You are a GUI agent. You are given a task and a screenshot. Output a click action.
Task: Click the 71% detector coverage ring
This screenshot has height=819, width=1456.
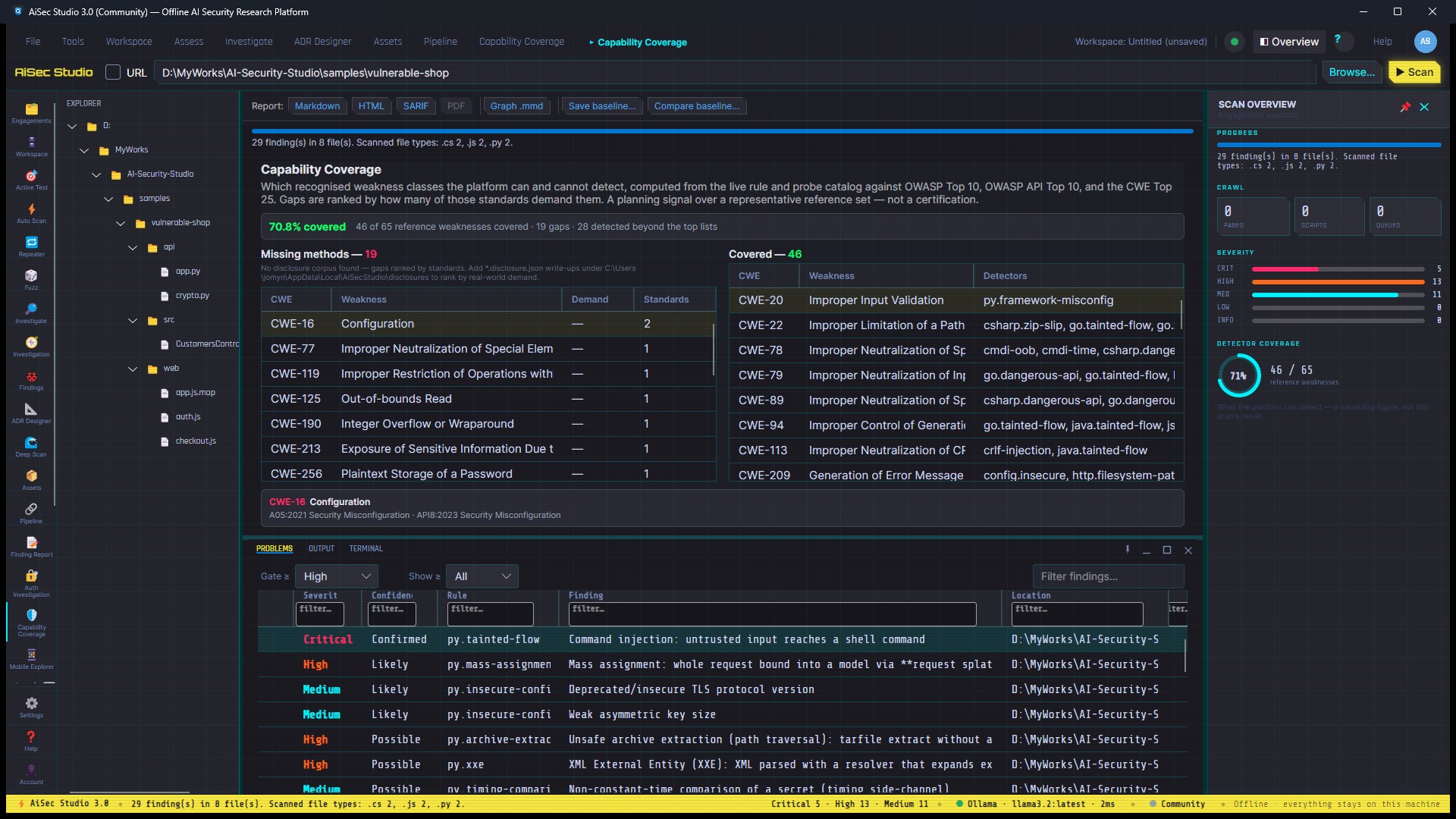click(x=1238, y=375)
